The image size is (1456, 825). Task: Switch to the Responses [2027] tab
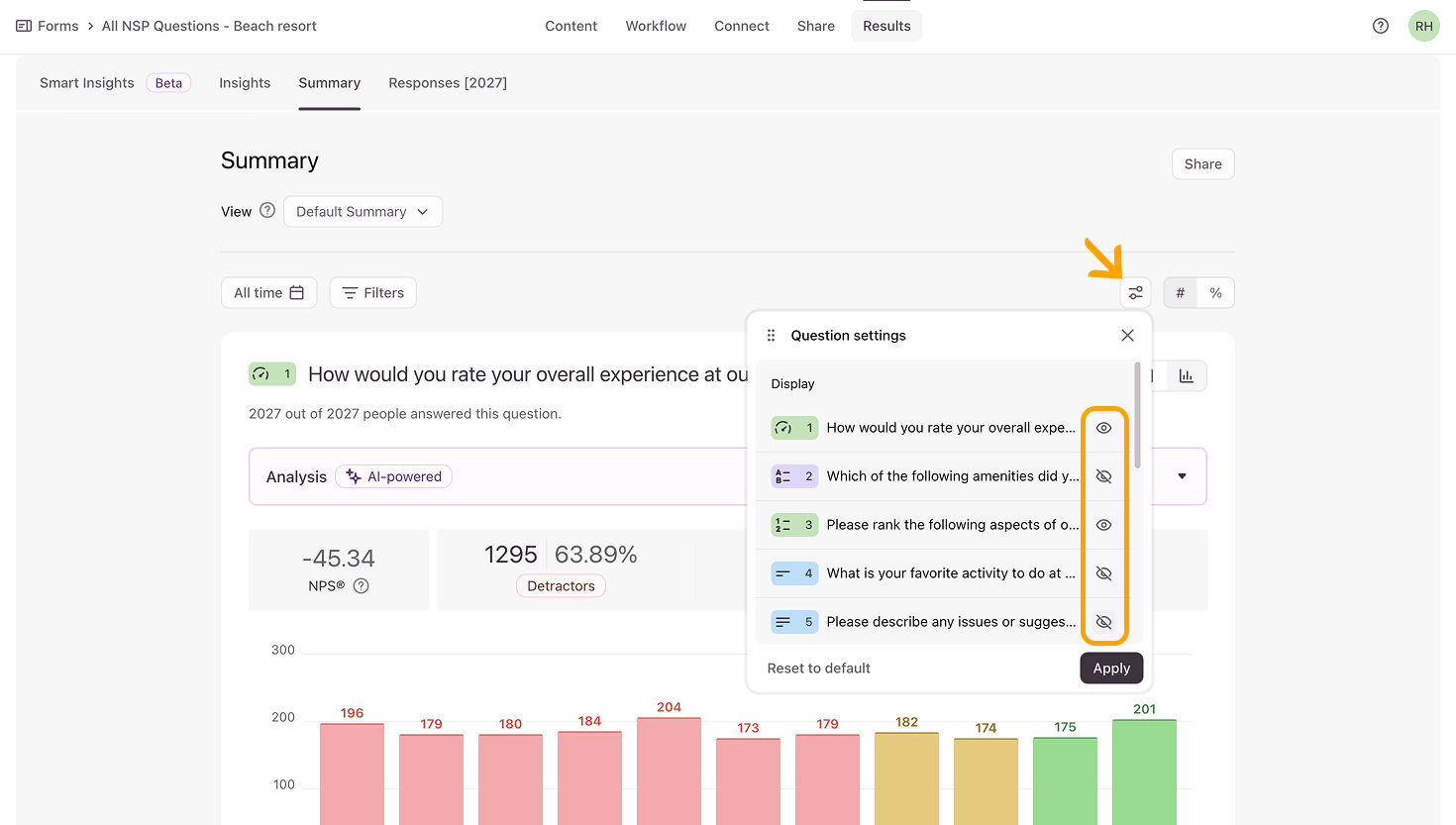point(447,83)
